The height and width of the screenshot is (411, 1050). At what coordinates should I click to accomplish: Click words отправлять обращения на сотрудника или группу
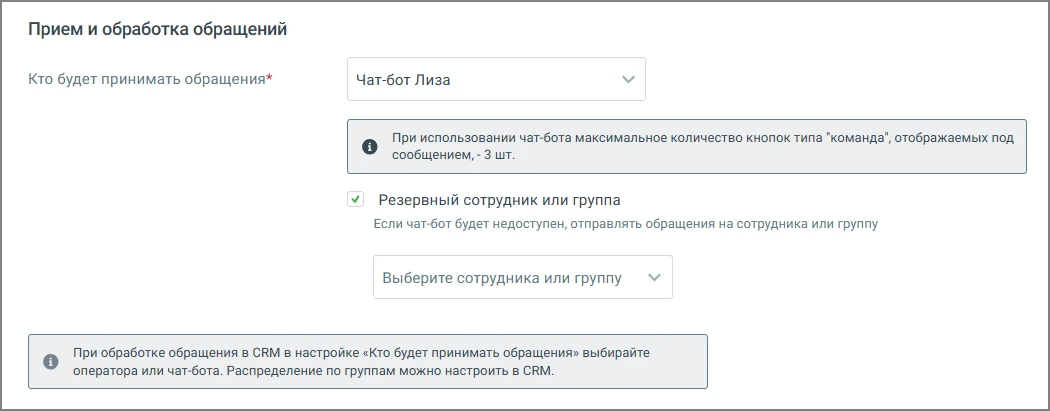(x=725, y=224)
